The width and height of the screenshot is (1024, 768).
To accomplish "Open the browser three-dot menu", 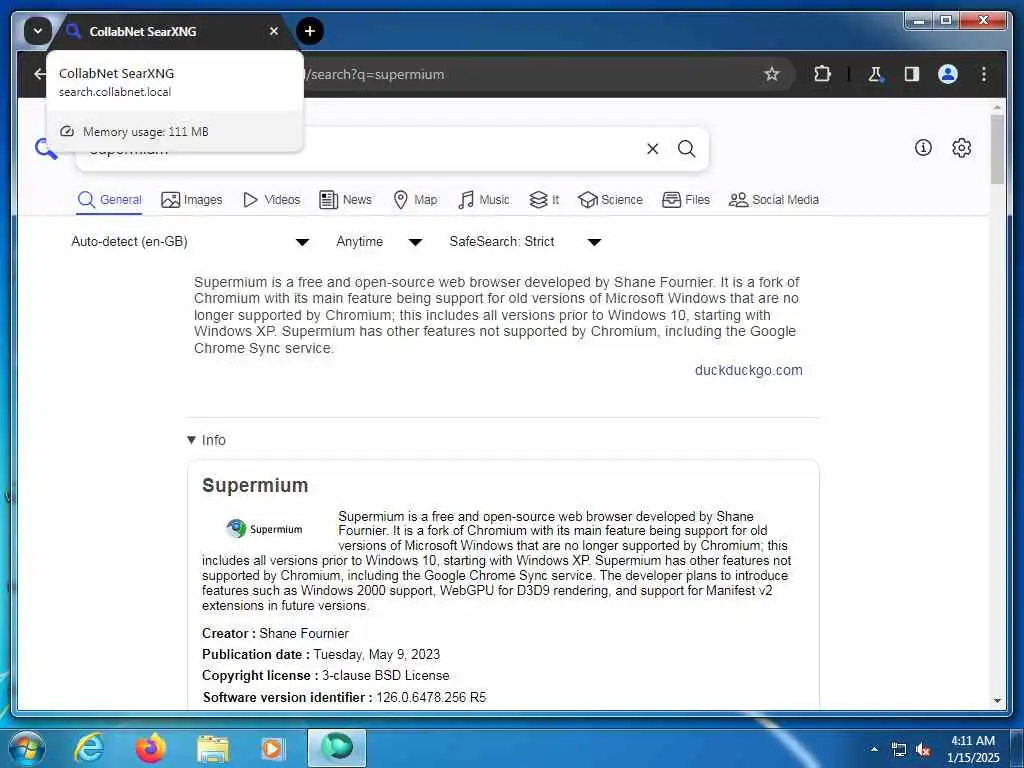I will pos(984,74).
